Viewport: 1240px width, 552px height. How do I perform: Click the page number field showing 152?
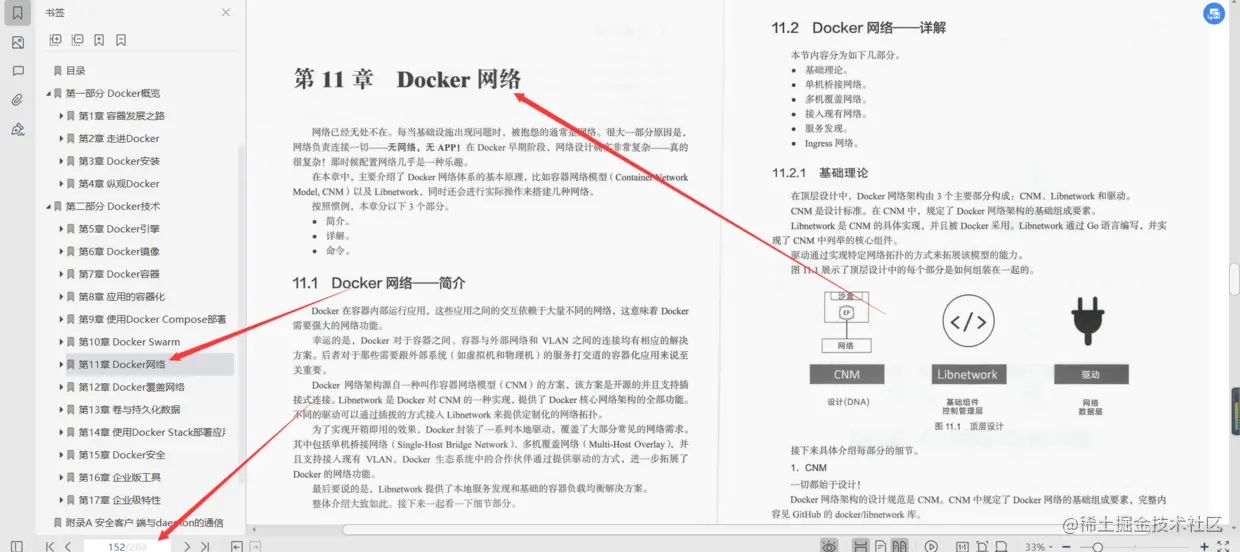[127, 546]
